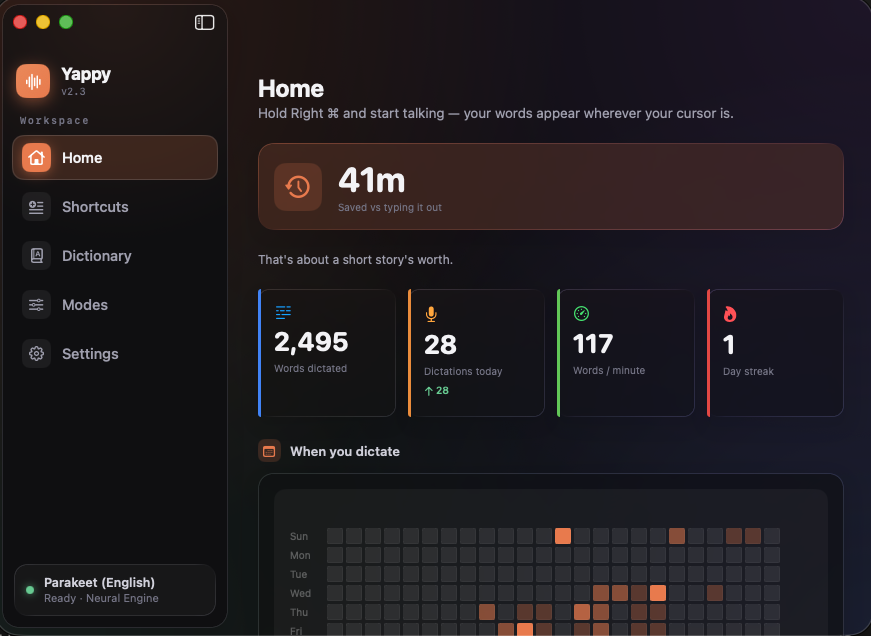Click the 'Ready · Neural Engine' status text

101,598
